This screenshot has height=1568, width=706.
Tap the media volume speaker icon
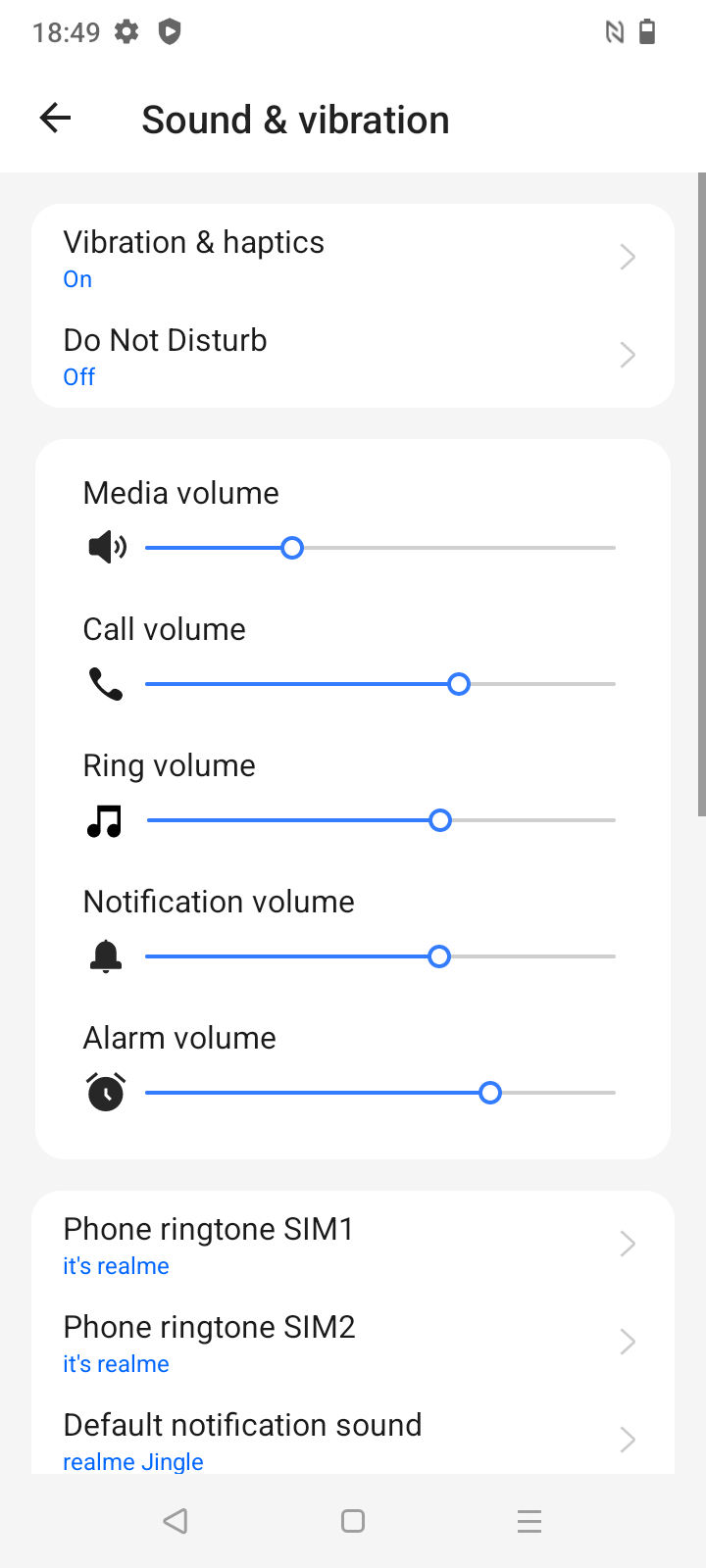pyautogui.click(x=107, y=547)
